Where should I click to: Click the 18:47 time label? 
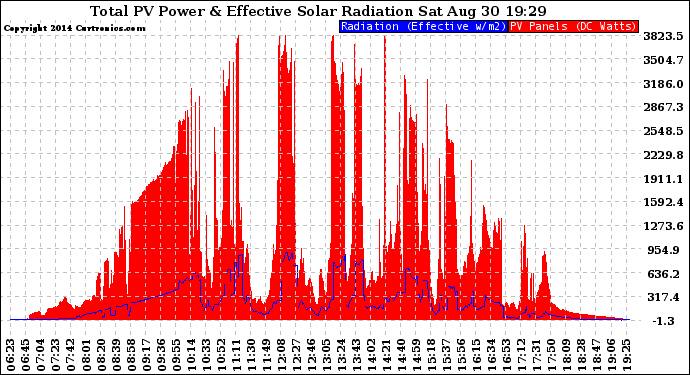tap(596, 354)
